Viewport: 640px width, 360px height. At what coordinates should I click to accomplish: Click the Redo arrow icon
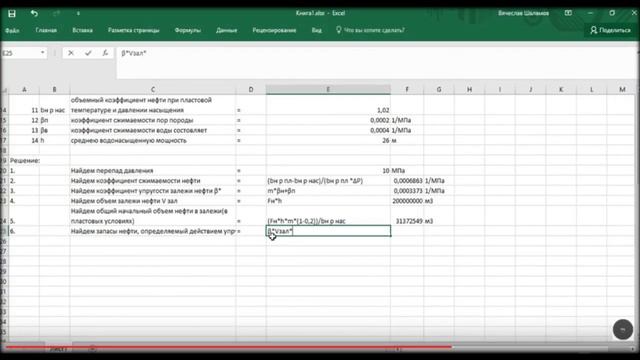[56, 13]
